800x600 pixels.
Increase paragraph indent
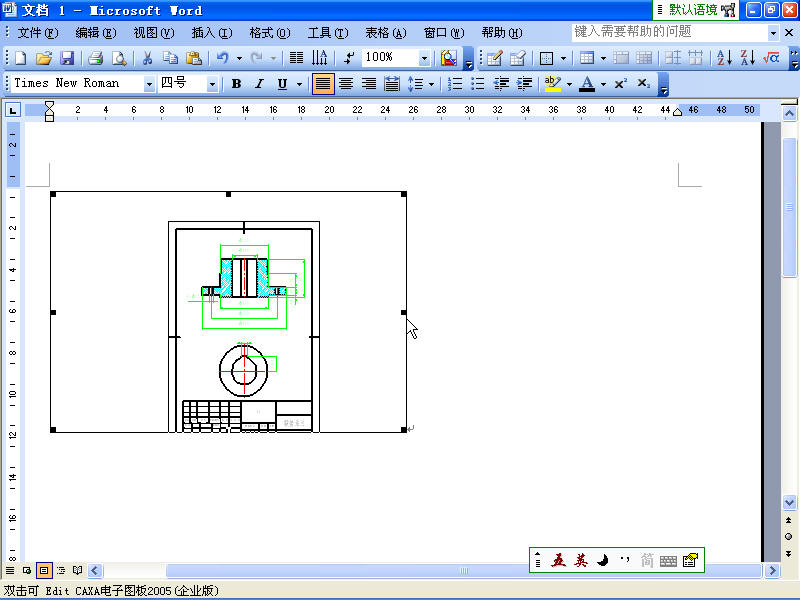click(x=524, y=84)
